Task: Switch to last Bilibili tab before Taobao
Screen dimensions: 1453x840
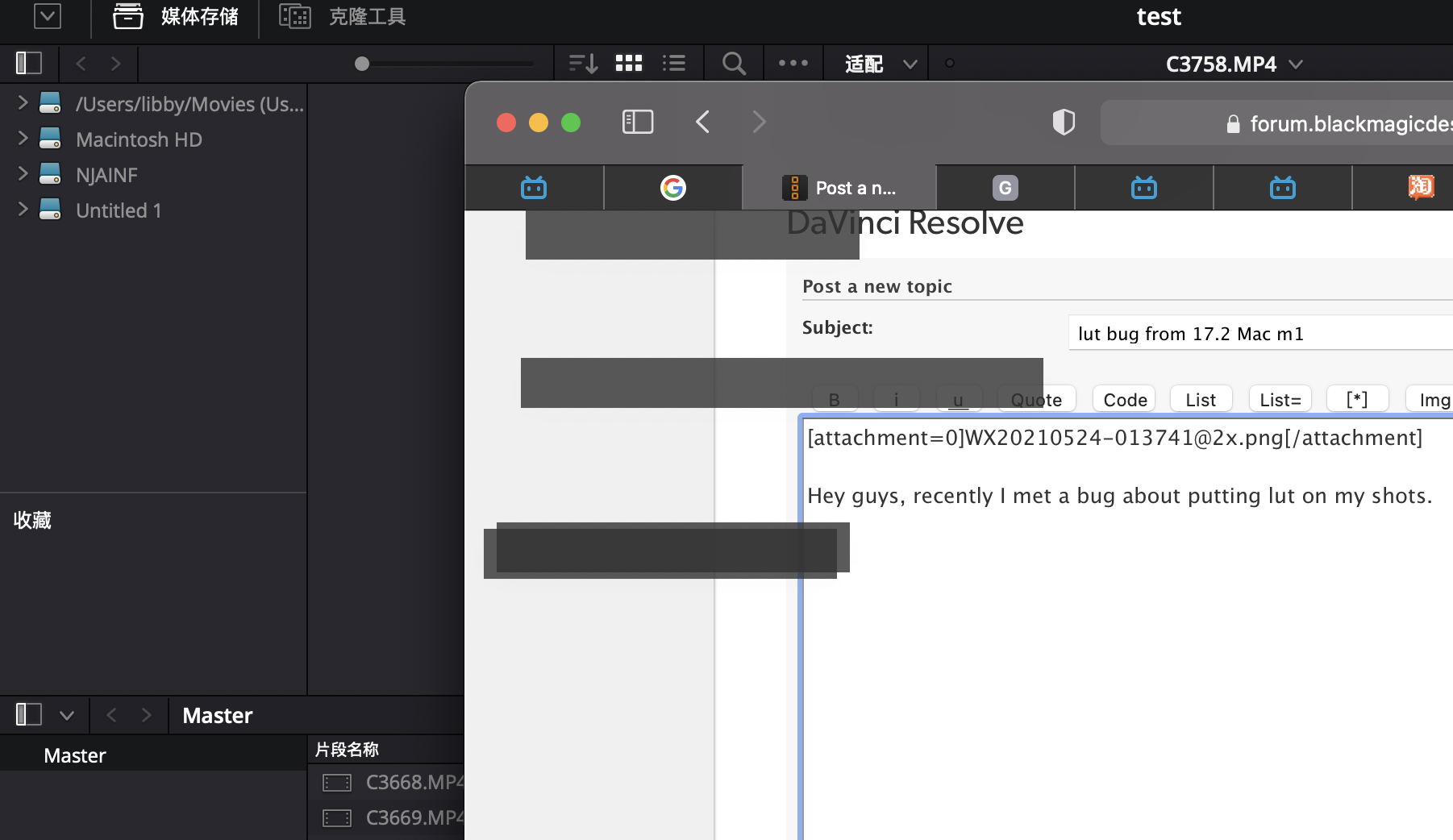Action: pos(1283,188)
